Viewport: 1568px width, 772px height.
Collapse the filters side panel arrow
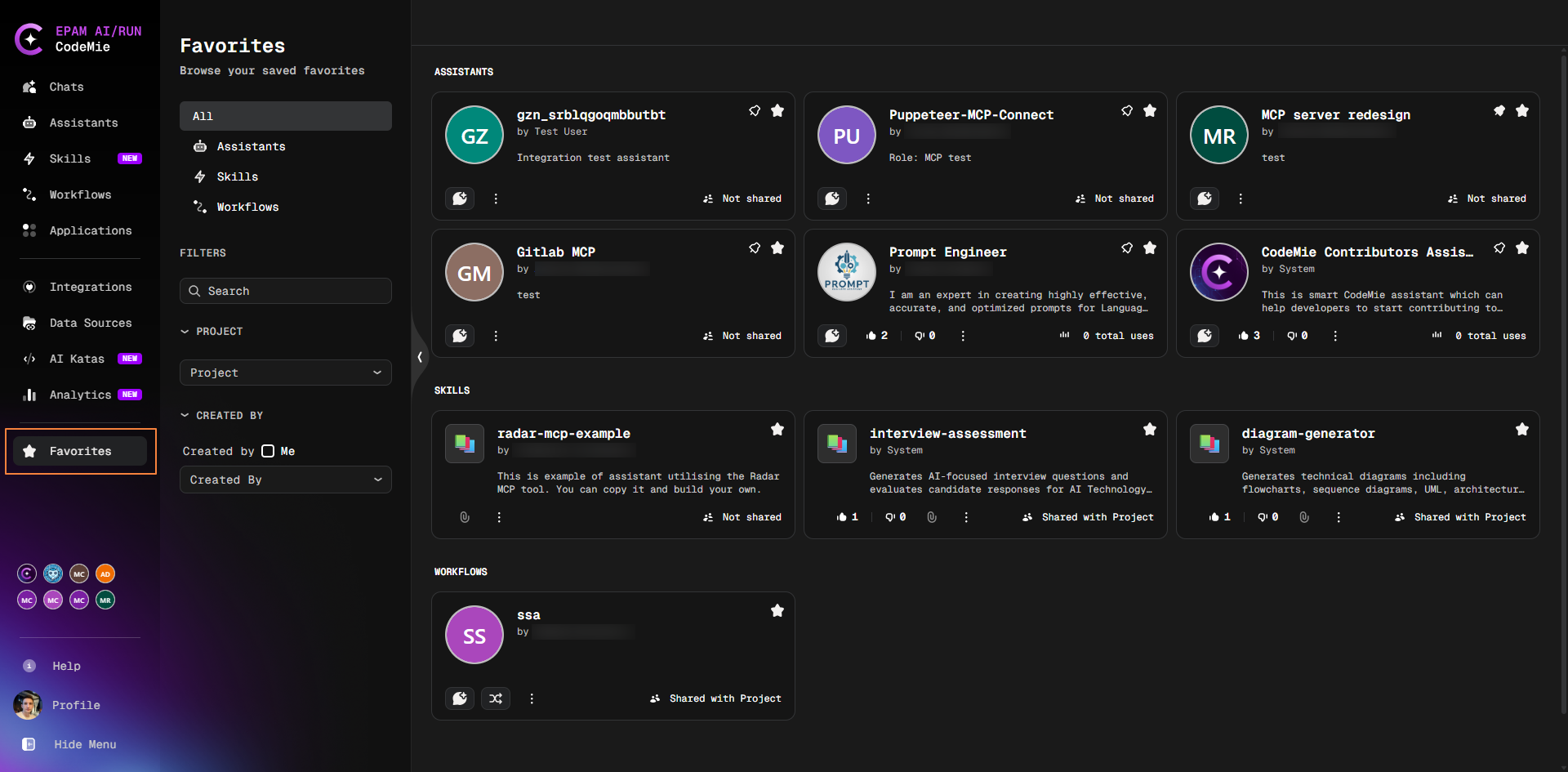(x=419, y=357)
